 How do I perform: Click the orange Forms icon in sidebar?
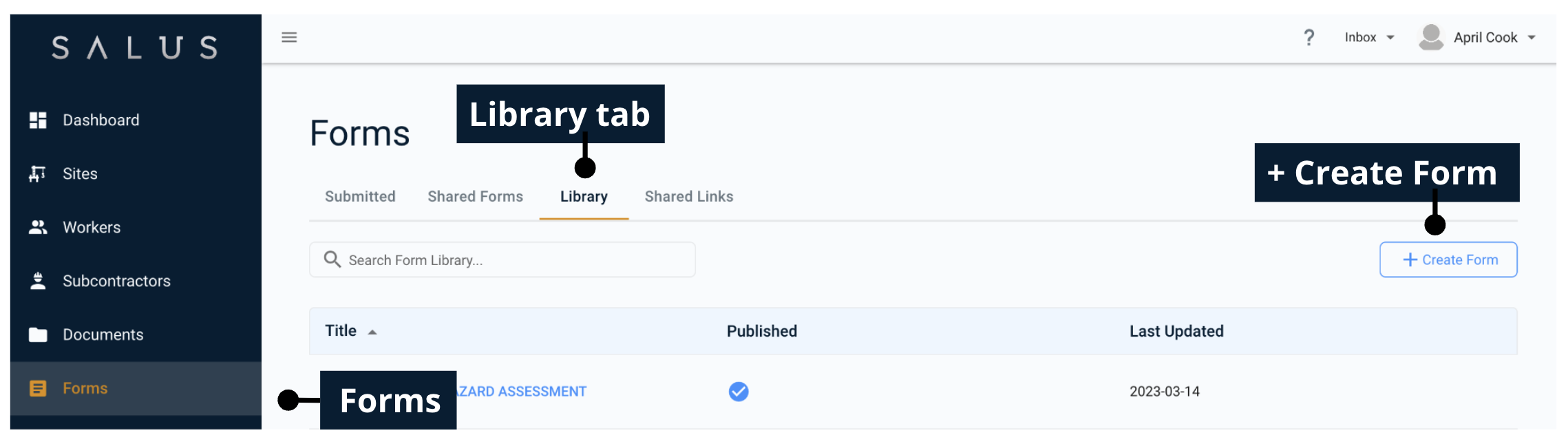click(38, 389)
